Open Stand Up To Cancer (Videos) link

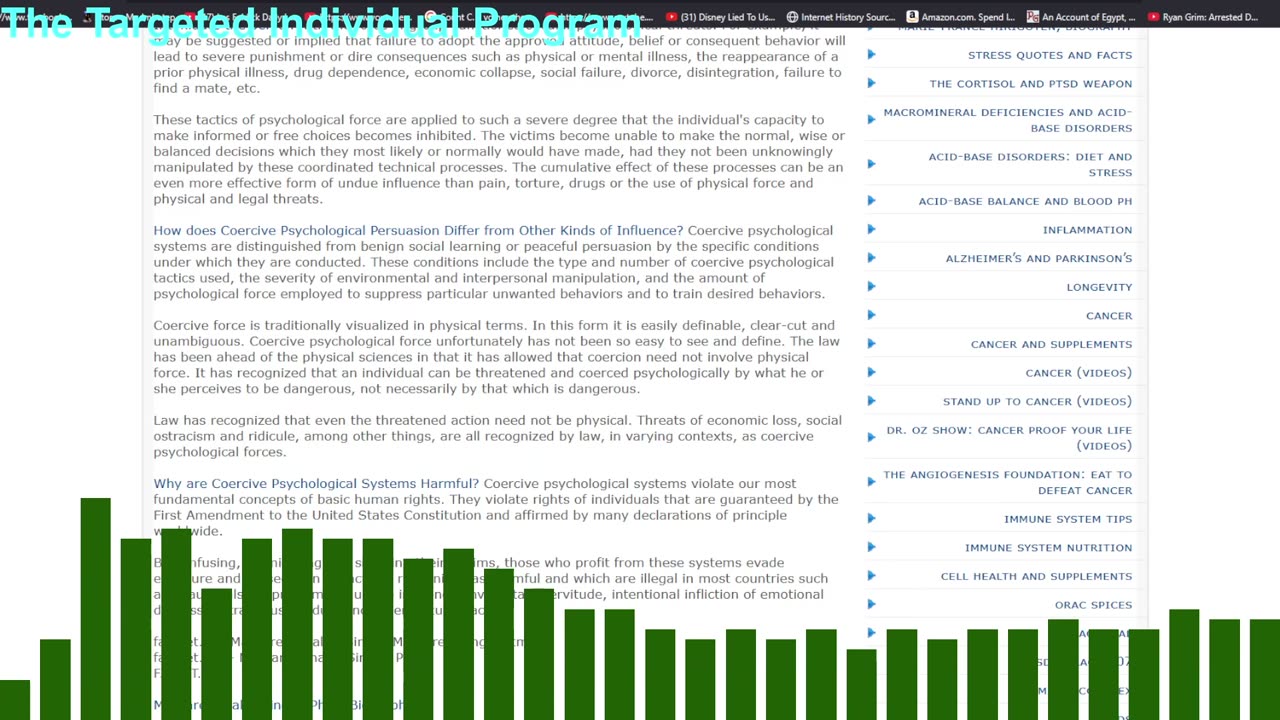coord(1037,401)
